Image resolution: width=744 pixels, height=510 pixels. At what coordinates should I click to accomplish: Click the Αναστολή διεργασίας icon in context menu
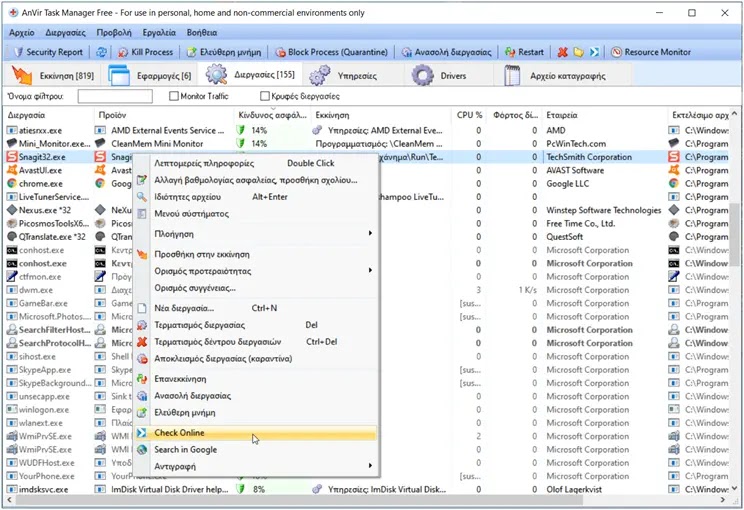[x=141, y=396]
